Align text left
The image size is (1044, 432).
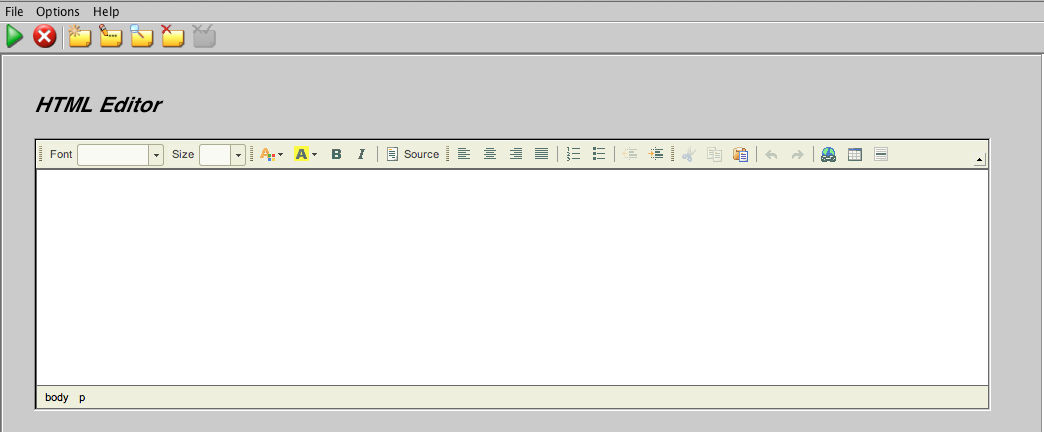click(x=464, y=154)
